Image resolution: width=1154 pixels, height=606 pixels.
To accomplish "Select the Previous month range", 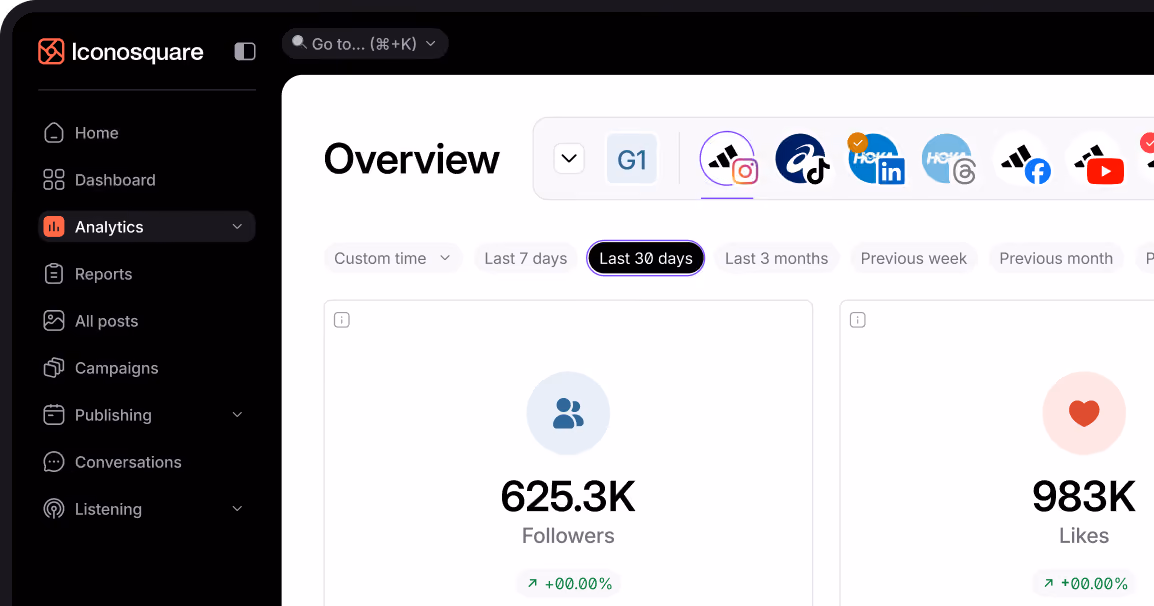I will (1056, 258).
